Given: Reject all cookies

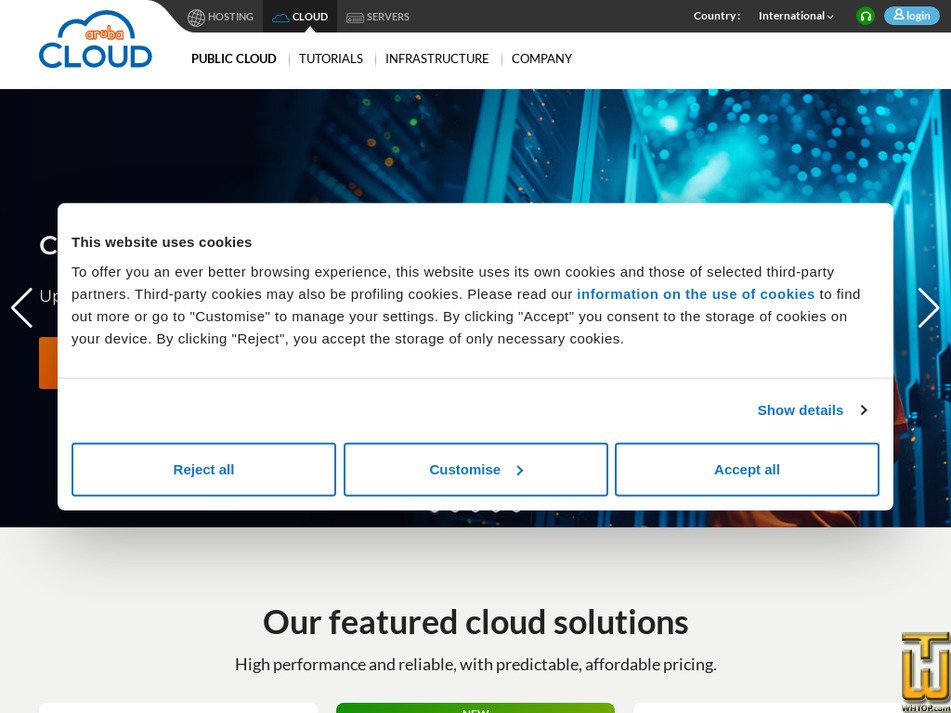Looking at the screenshot, I should (203, 469).
